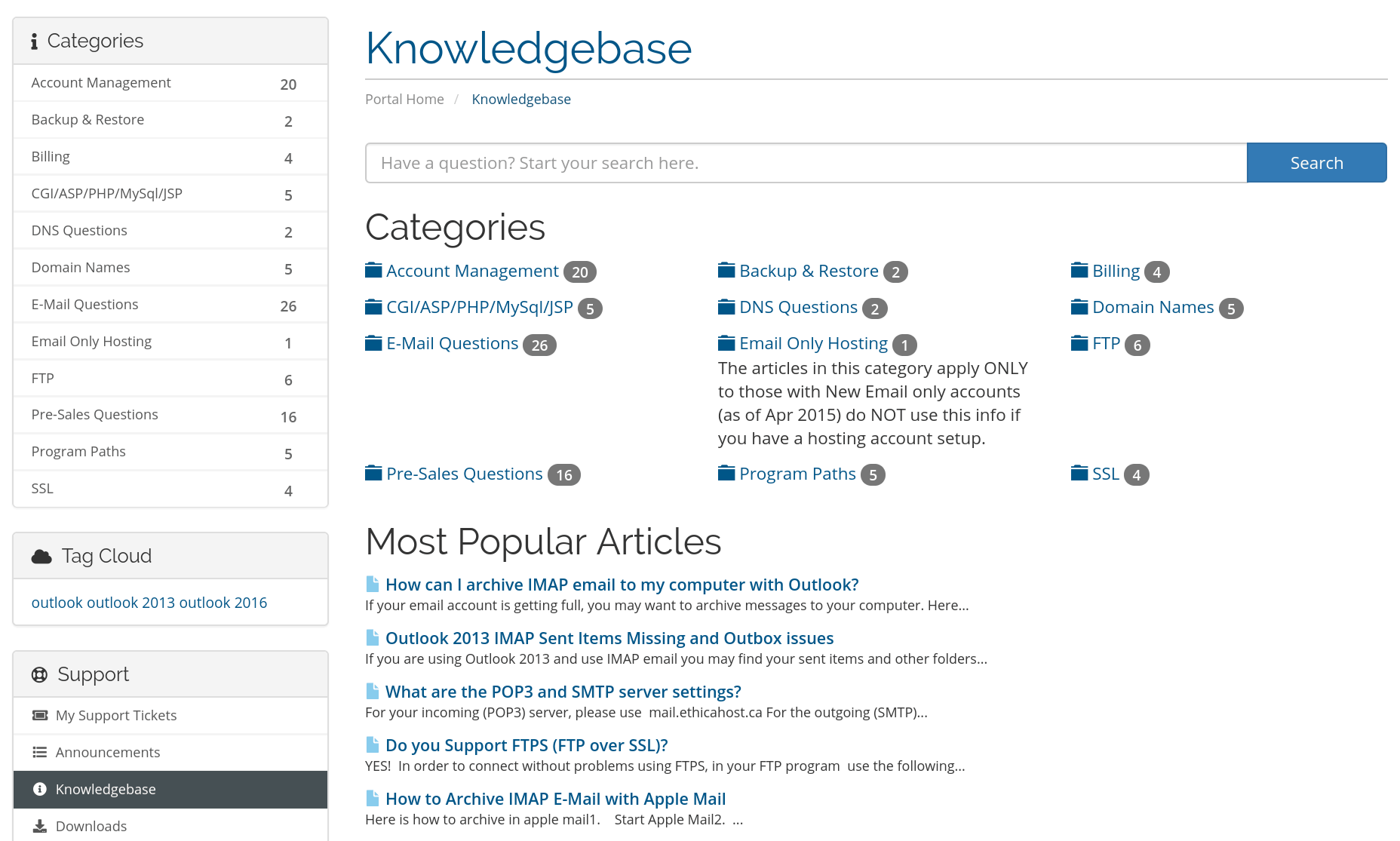Click the folder icon beside CGI/ASP/PHP/MySql/JSP category
Viewport: 1400px width, 841px height.
coord(373,306)
